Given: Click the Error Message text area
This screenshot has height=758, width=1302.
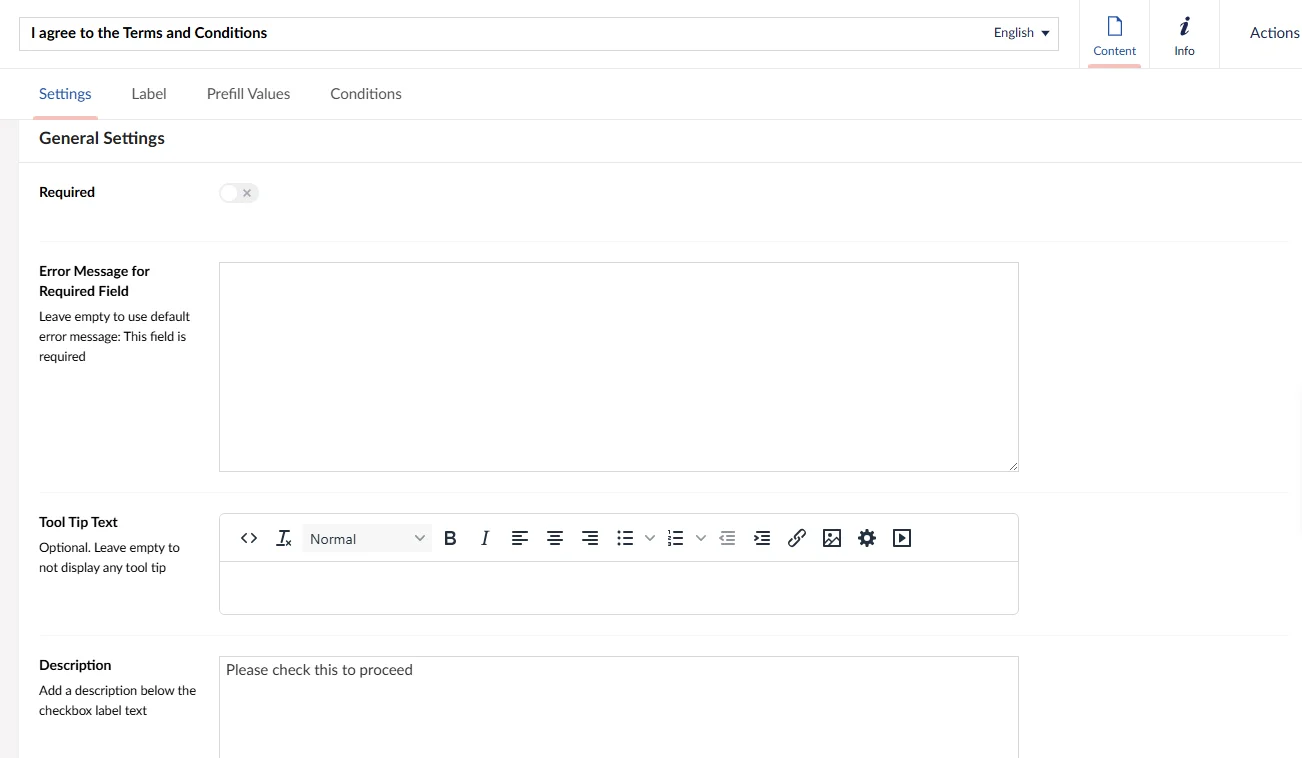Looking at the screenshot, I should (x=618, y=366).
